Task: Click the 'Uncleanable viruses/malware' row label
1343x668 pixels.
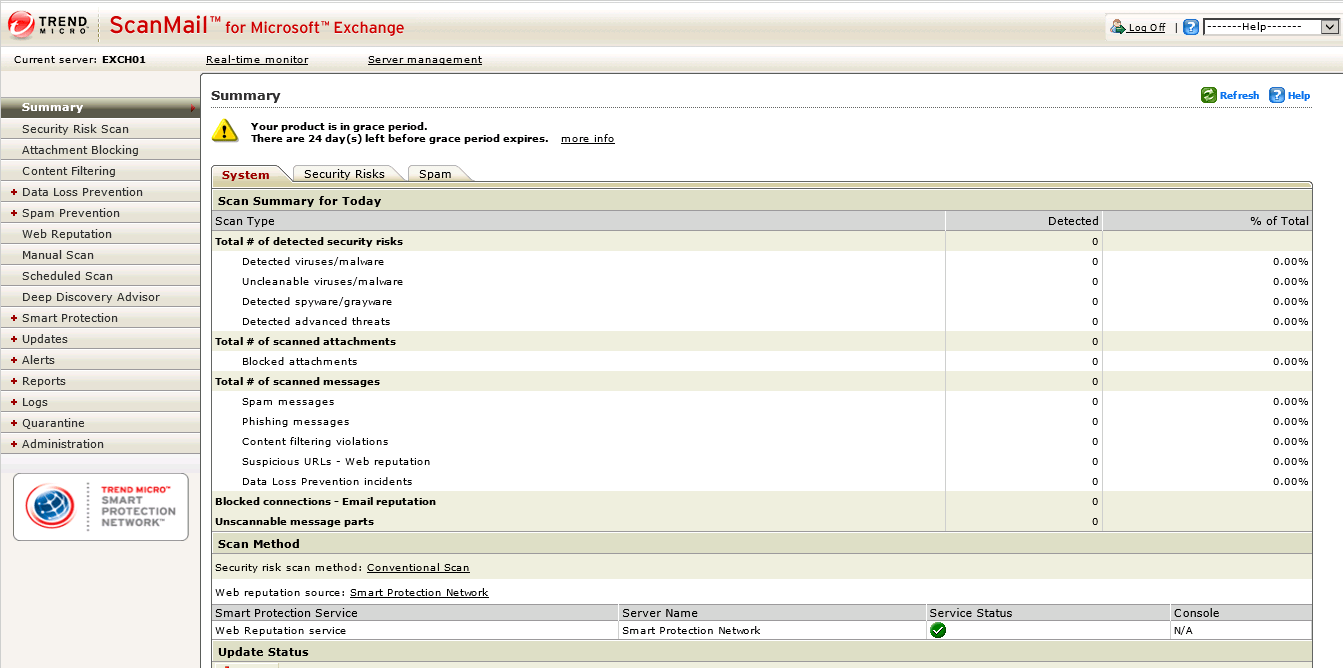Action: tap(323, 282)
